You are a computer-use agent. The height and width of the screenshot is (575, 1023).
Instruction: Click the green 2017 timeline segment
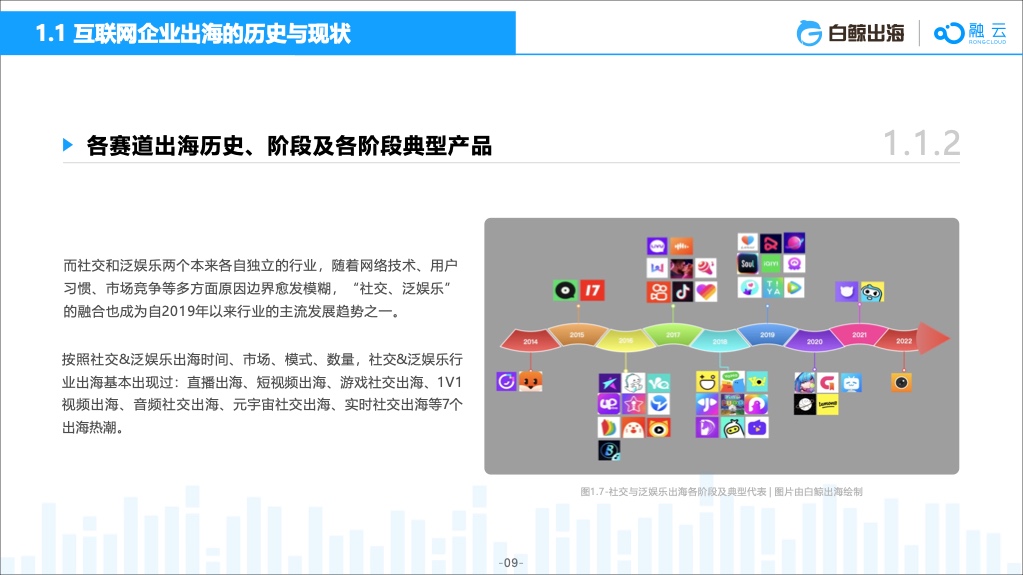point(673,334)
